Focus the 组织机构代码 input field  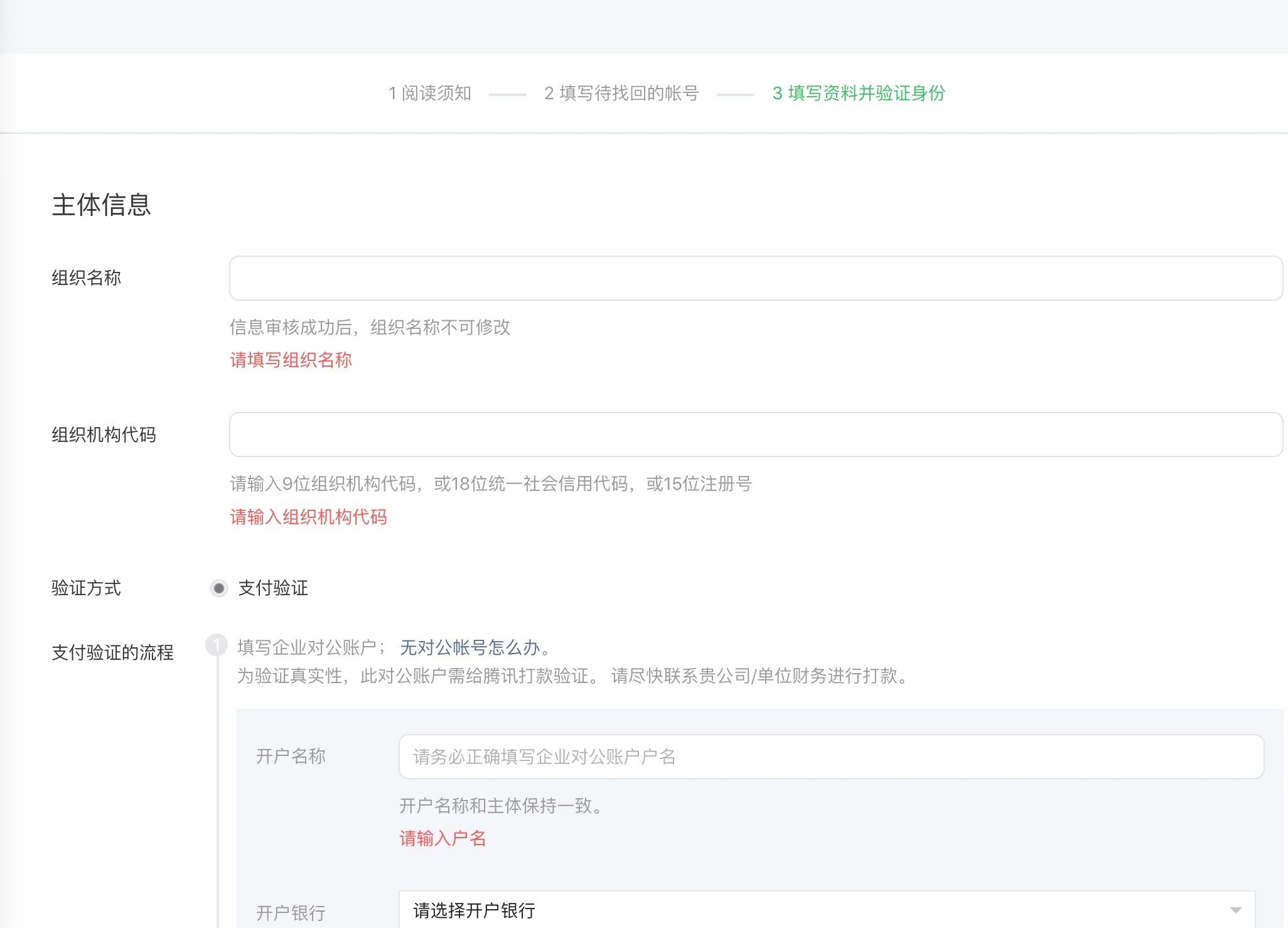(755, 434)
